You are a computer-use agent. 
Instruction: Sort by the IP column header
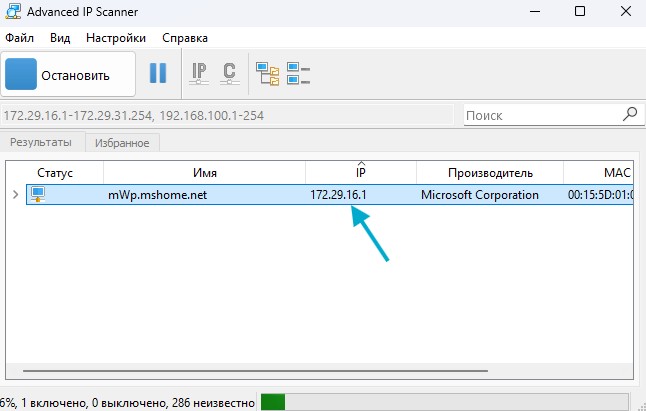point(361,173)
